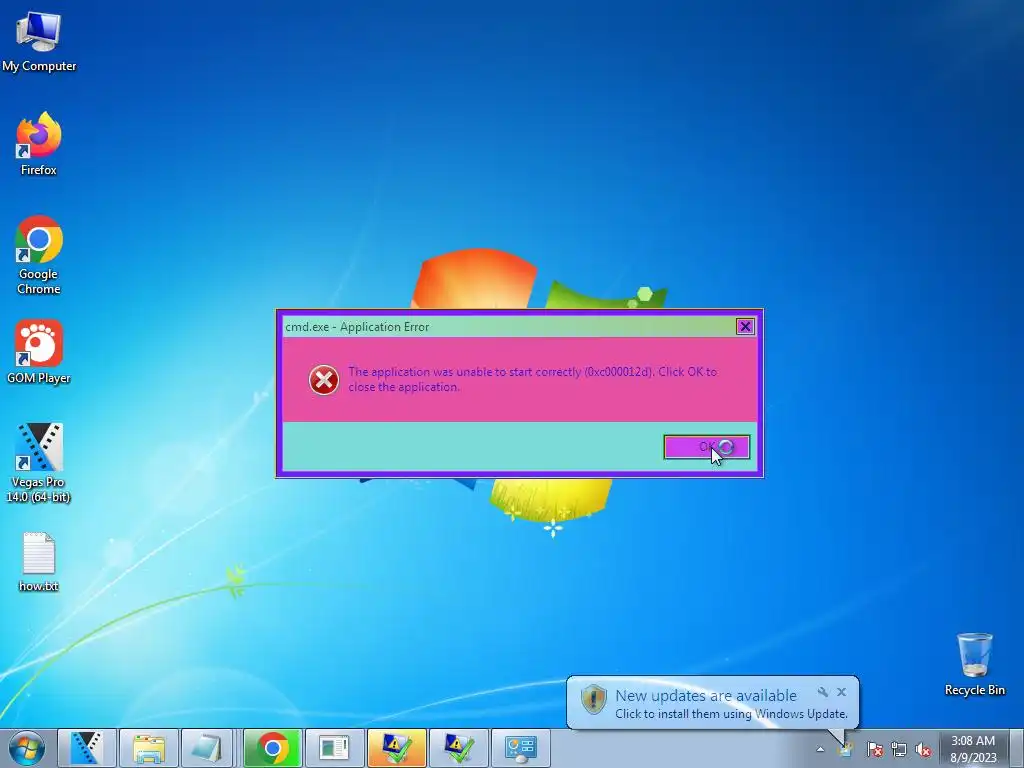Open the clock showing 3:08 AM
This screenshot has width=1024, height=768.
click(973, 749)
